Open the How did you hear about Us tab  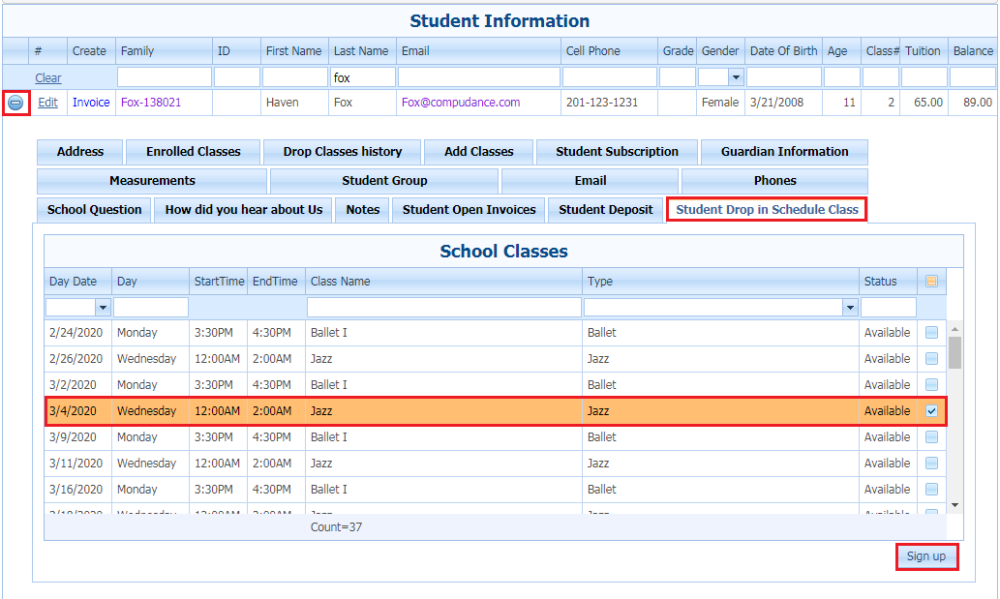[x=242, y=210]
